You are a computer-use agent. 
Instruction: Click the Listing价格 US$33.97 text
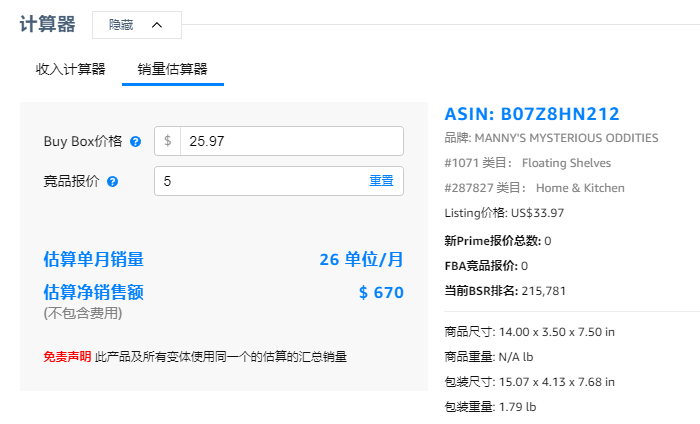[503, 213]
